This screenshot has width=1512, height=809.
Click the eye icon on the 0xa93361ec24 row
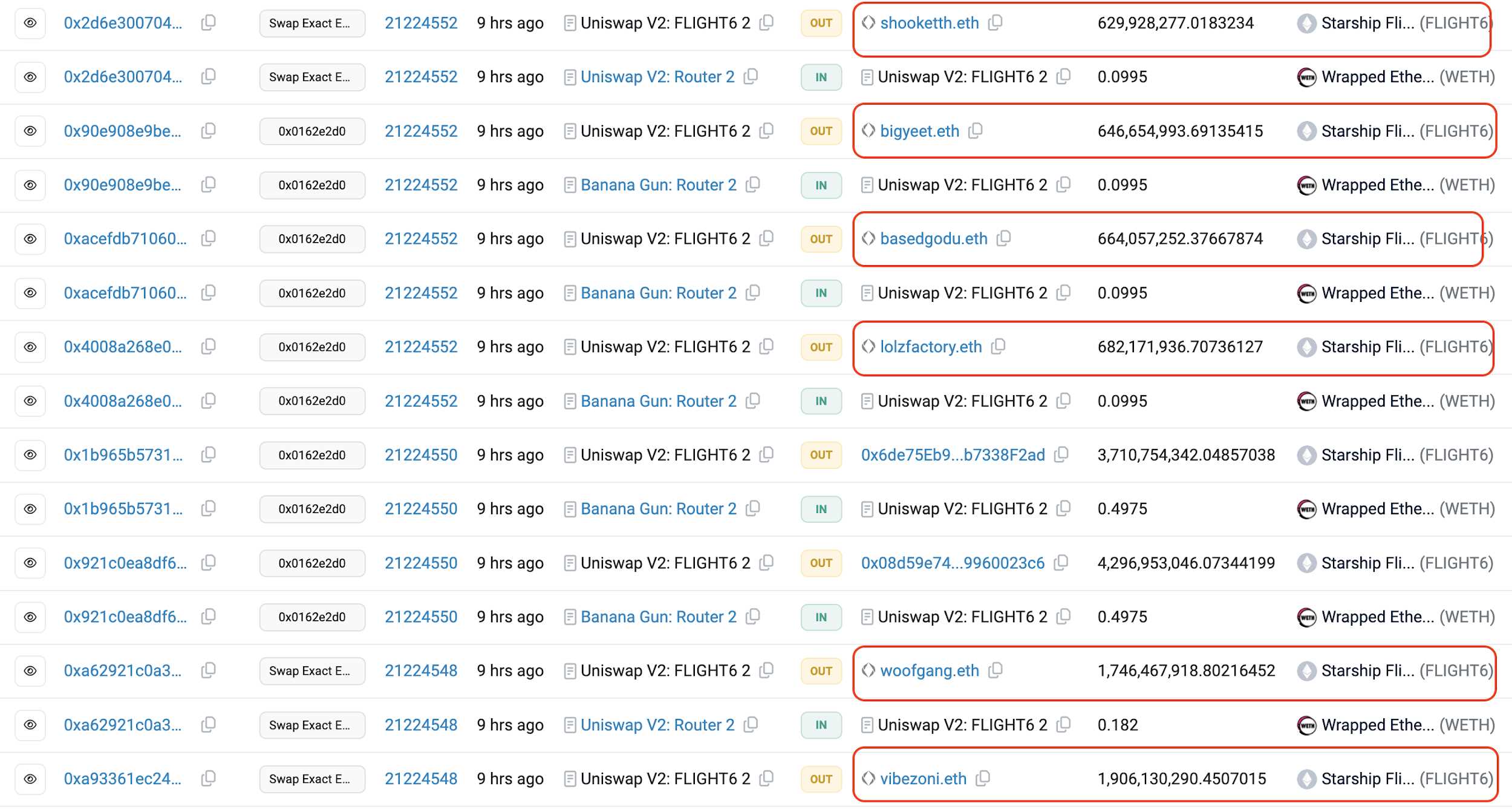pos(30,778)
